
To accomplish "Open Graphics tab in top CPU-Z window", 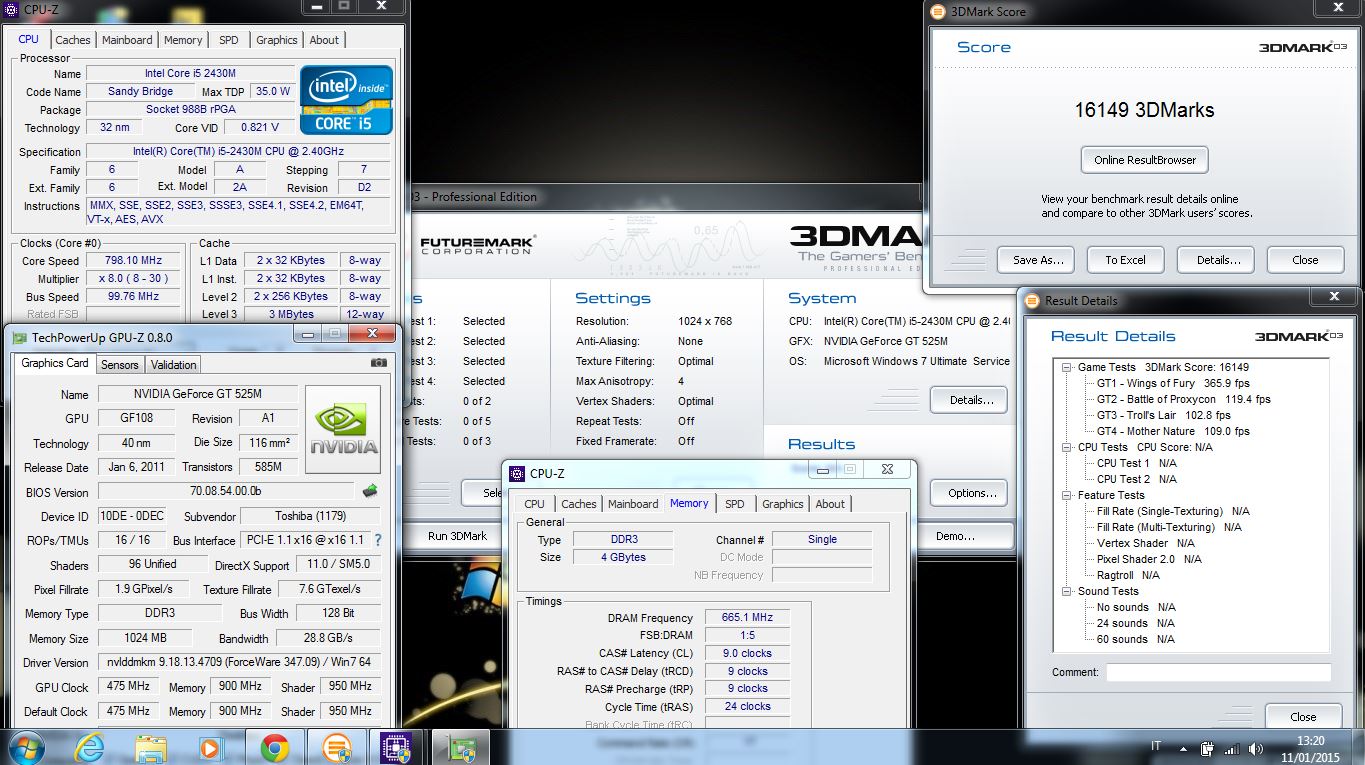I will point(277,40).
